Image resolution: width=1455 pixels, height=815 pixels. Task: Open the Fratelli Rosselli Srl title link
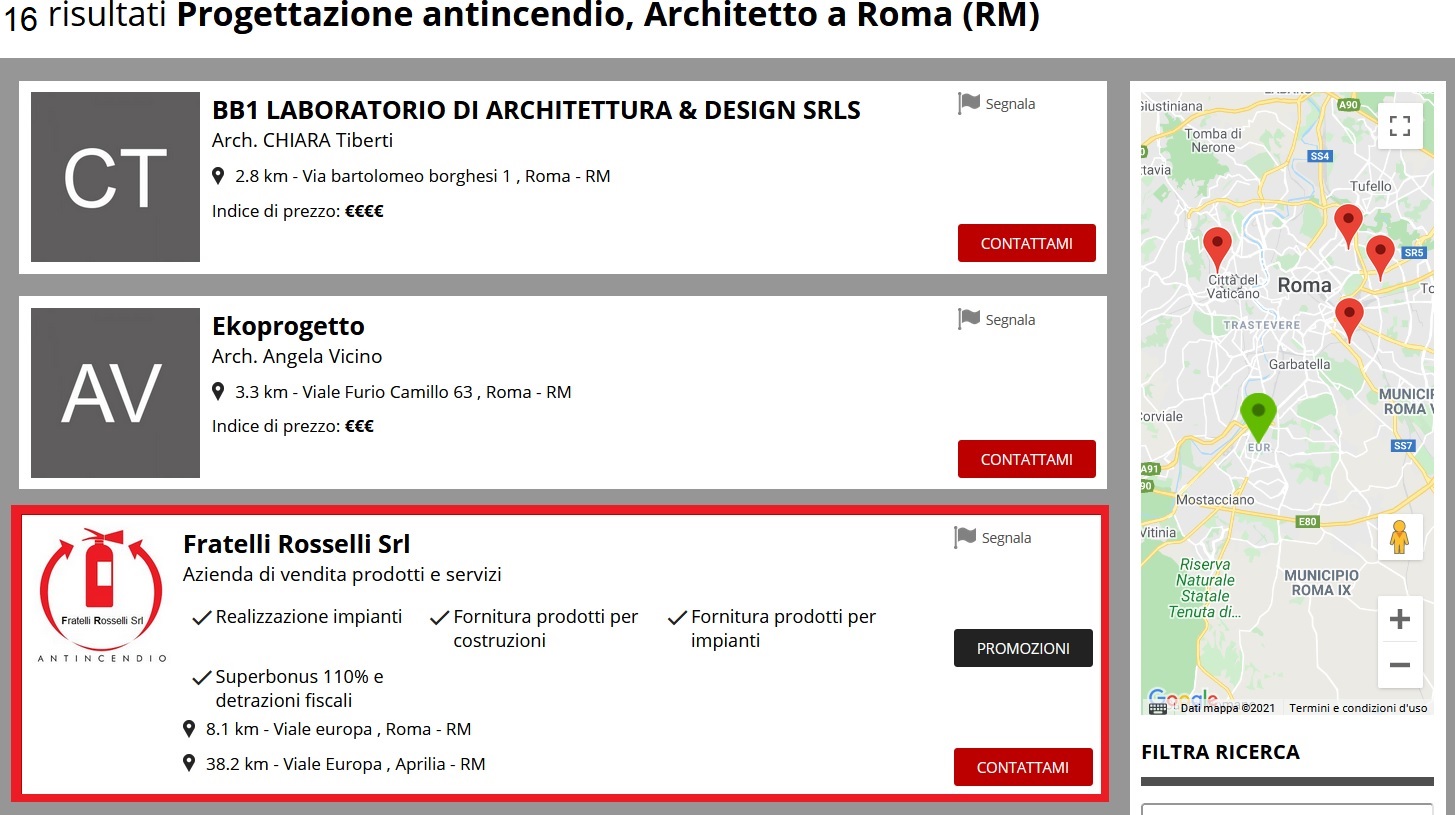(297, 544)
